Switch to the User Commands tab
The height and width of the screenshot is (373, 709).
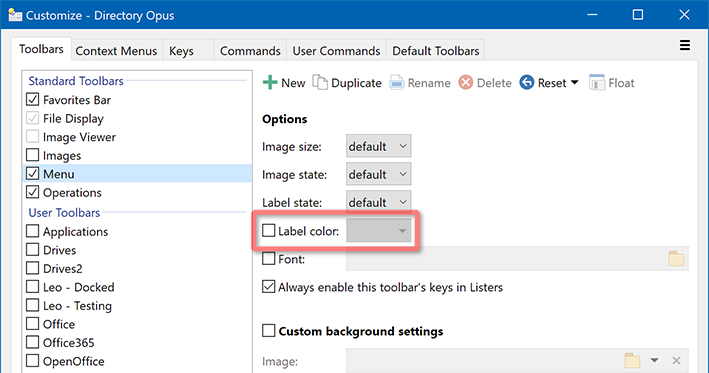(x=336, y=51)
